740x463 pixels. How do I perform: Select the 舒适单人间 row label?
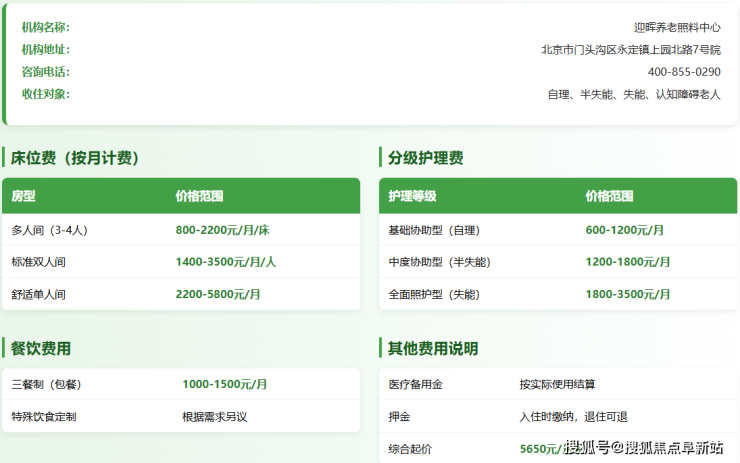point(38,295)
